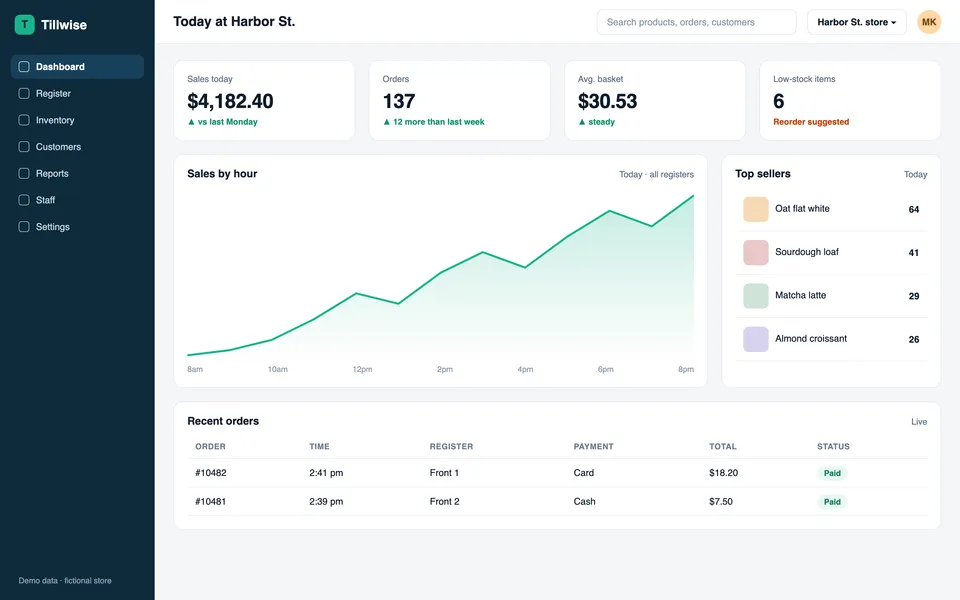The width and height of the screenshot is (960, 600).
Task: Click the Cash payment cell
Action: pyautogui.click(x=584, y=501)
